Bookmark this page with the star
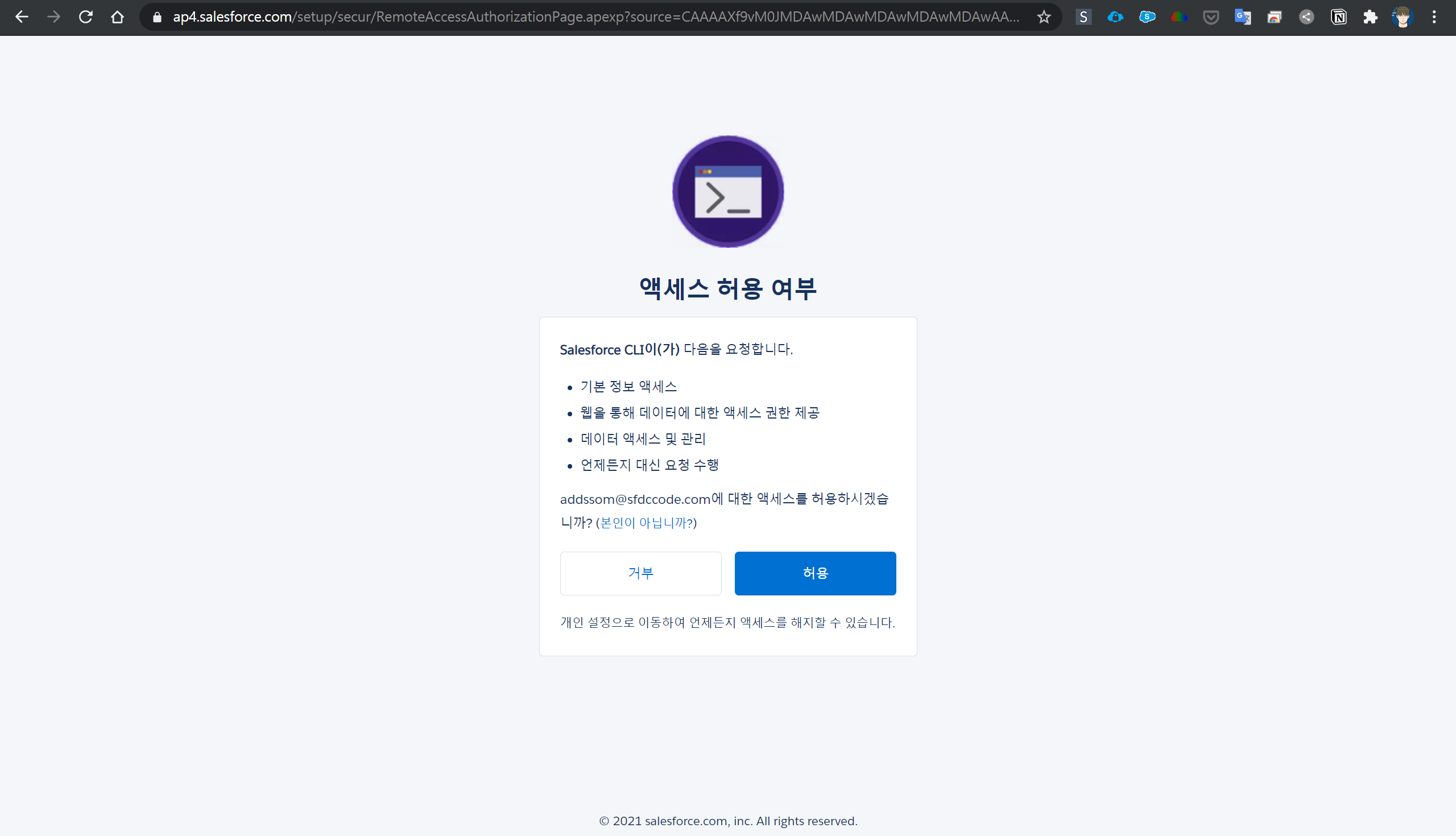Screen dimensions: 1456x836 pos(1044,17)
